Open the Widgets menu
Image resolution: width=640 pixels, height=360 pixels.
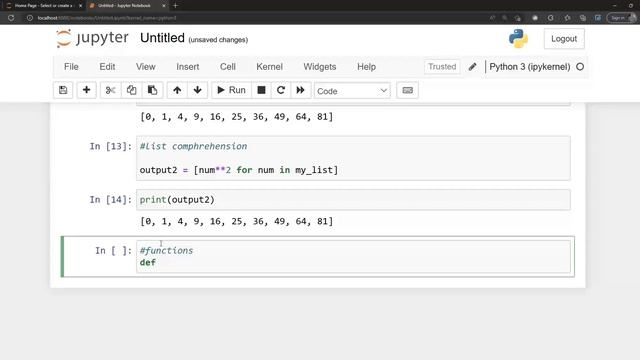pos(320,67)
